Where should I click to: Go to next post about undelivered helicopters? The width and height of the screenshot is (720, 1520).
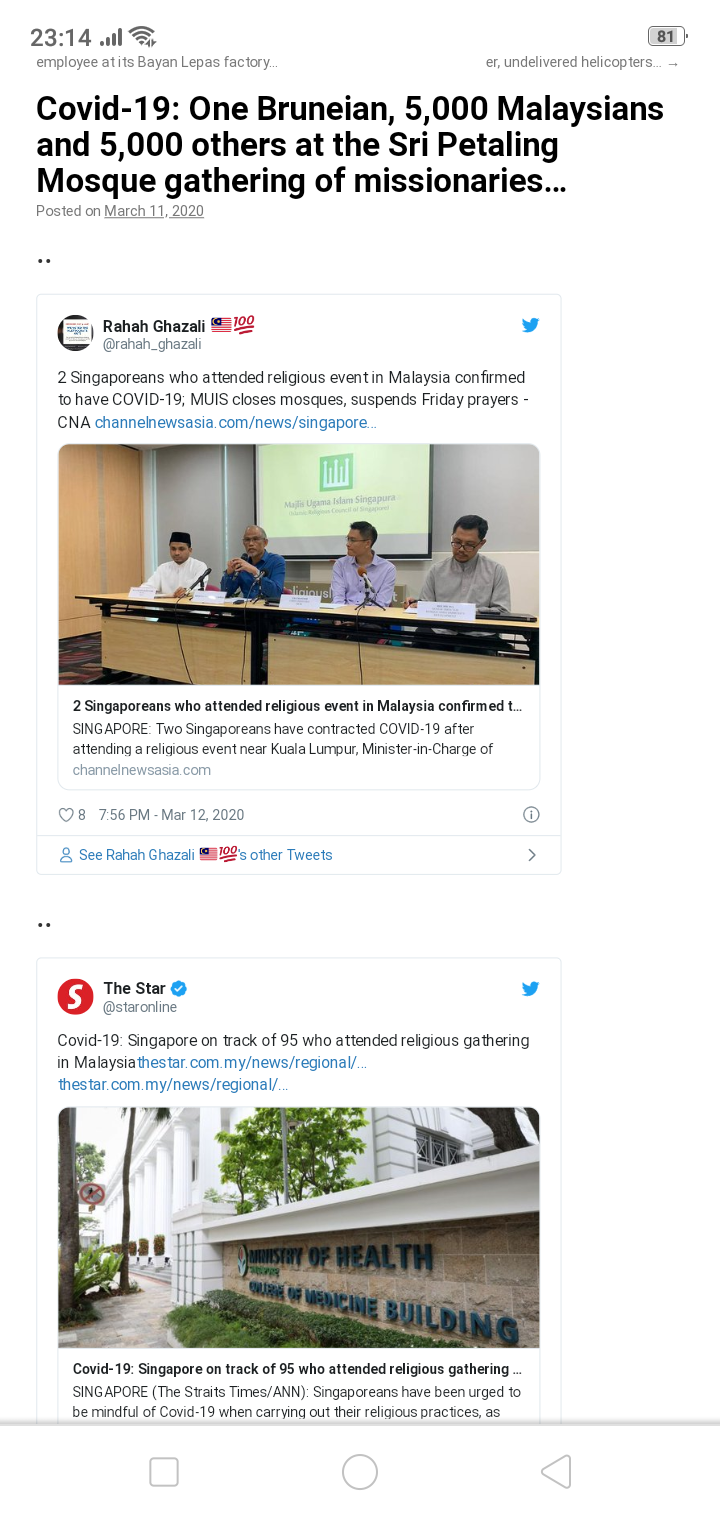582,62
